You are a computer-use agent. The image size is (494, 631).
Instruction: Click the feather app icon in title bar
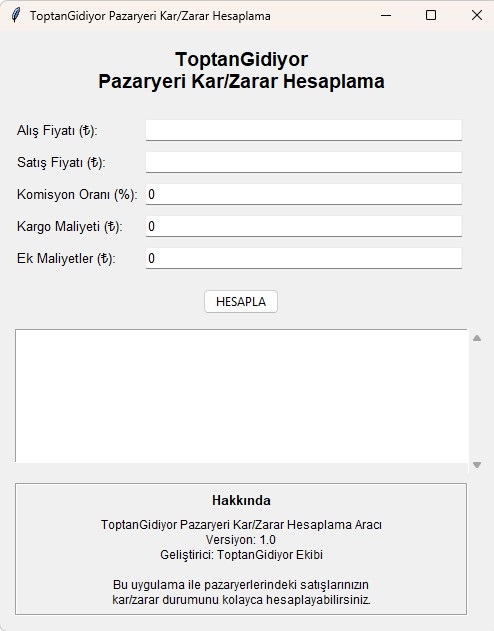tap(16, 16)
